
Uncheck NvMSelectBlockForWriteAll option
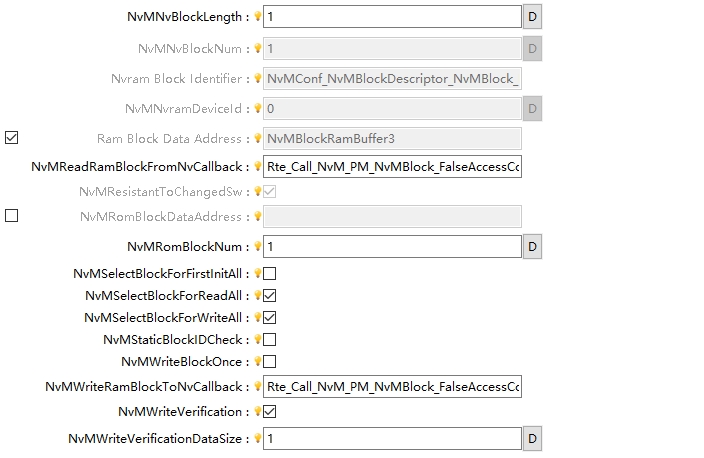[270, 317]
